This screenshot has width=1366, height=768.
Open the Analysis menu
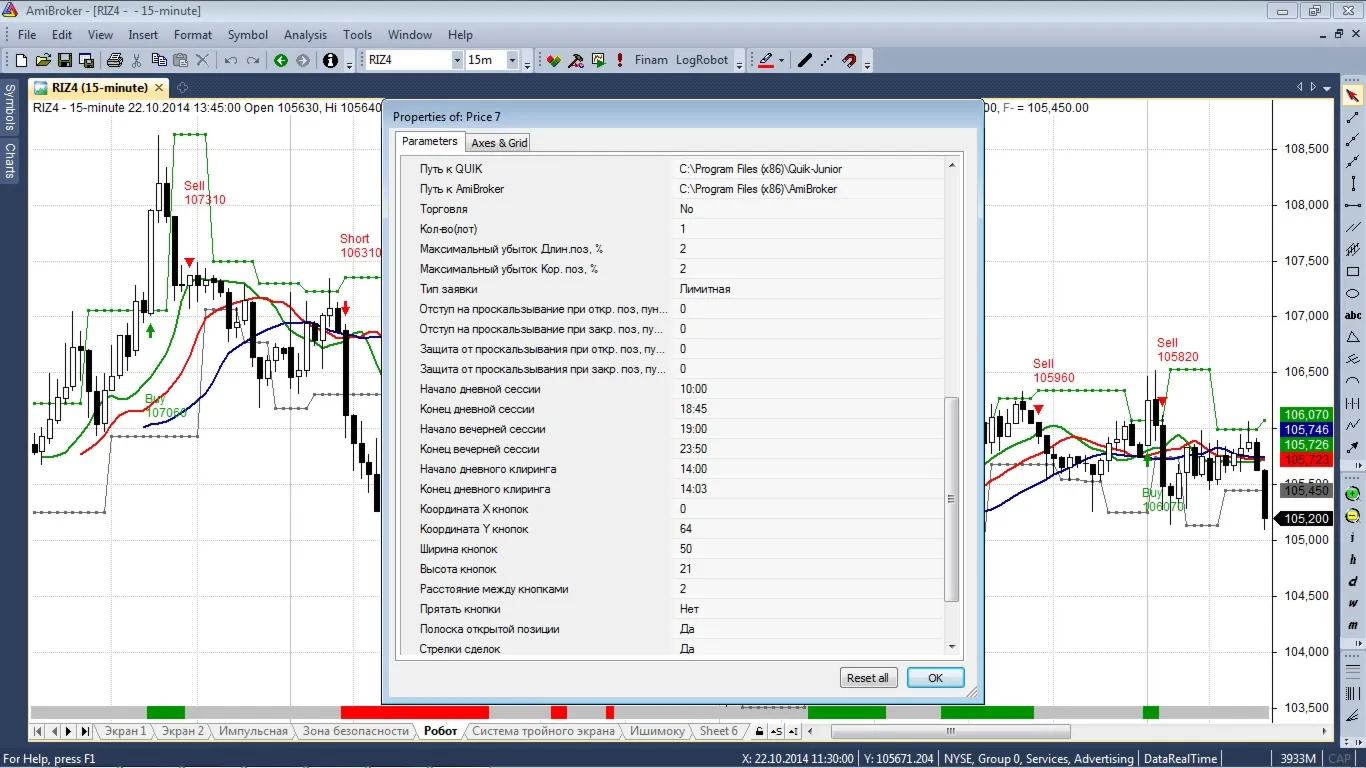click(305, 35)
